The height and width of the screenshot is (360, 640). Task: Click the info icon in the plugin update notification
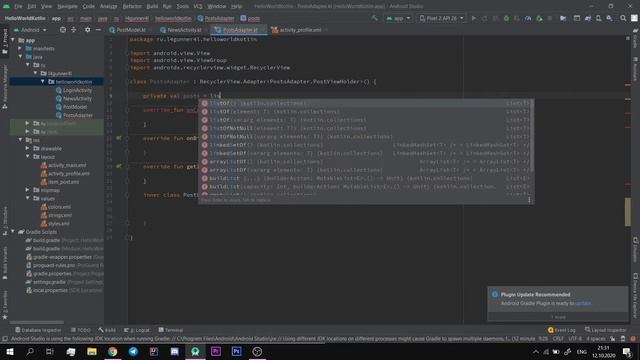pyautogui.click(x=495, y=294)
